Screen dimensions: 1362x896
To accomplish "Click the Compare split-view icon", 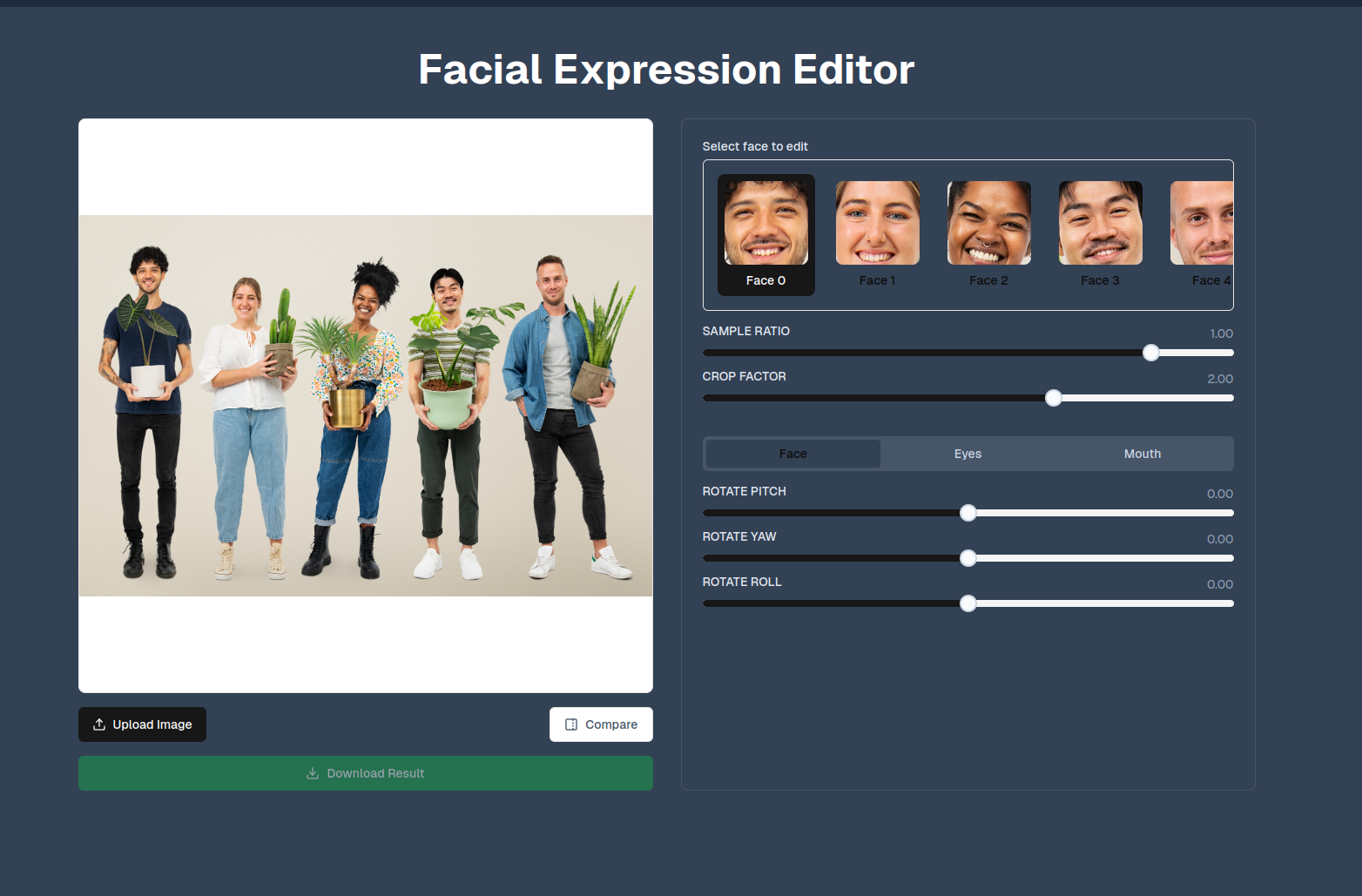I will pos(571,724).
